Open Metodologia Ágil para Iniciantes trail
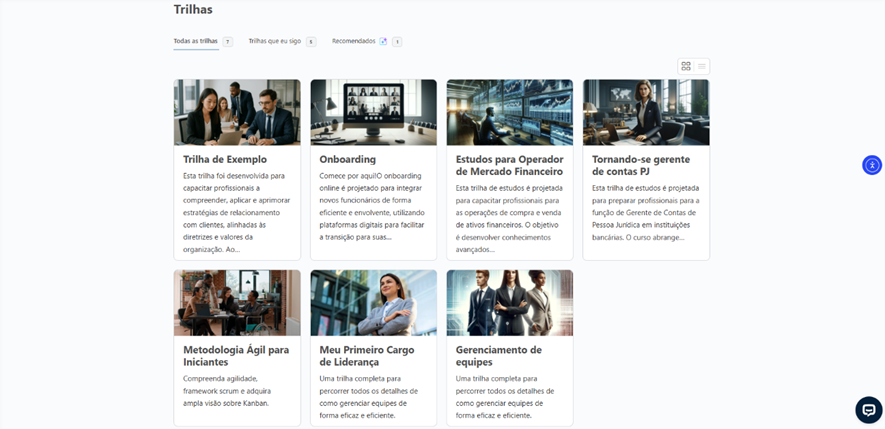Screen dimensions: 885x429 click(236, 355)
